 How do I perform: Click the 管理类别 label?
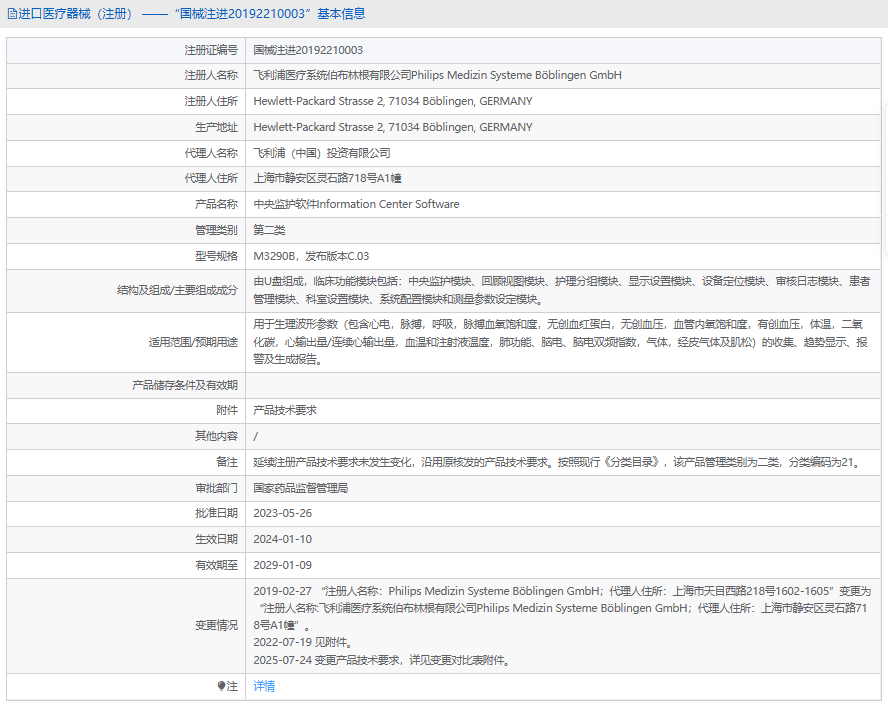tap(216, 230)
